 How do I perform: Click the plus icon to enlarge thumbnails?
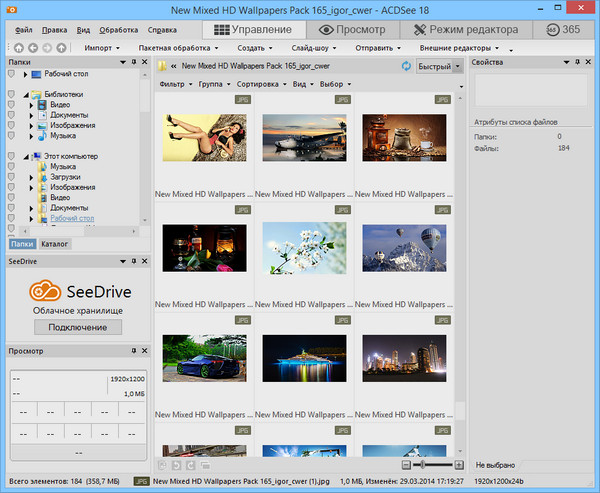click(459, 465)
